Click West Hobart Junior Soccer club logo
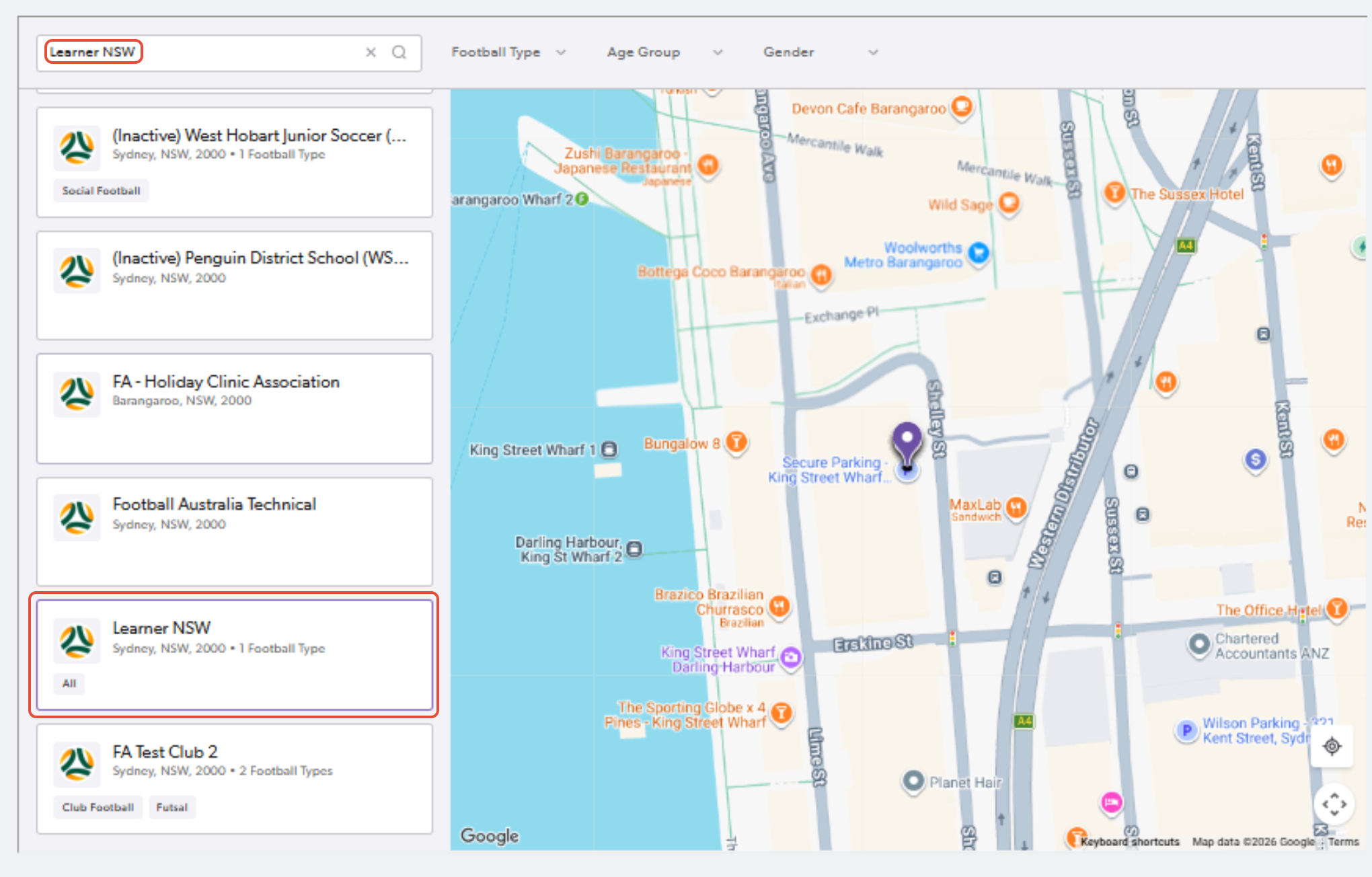Screen dimensions: 1372x877 coord(77,148)
